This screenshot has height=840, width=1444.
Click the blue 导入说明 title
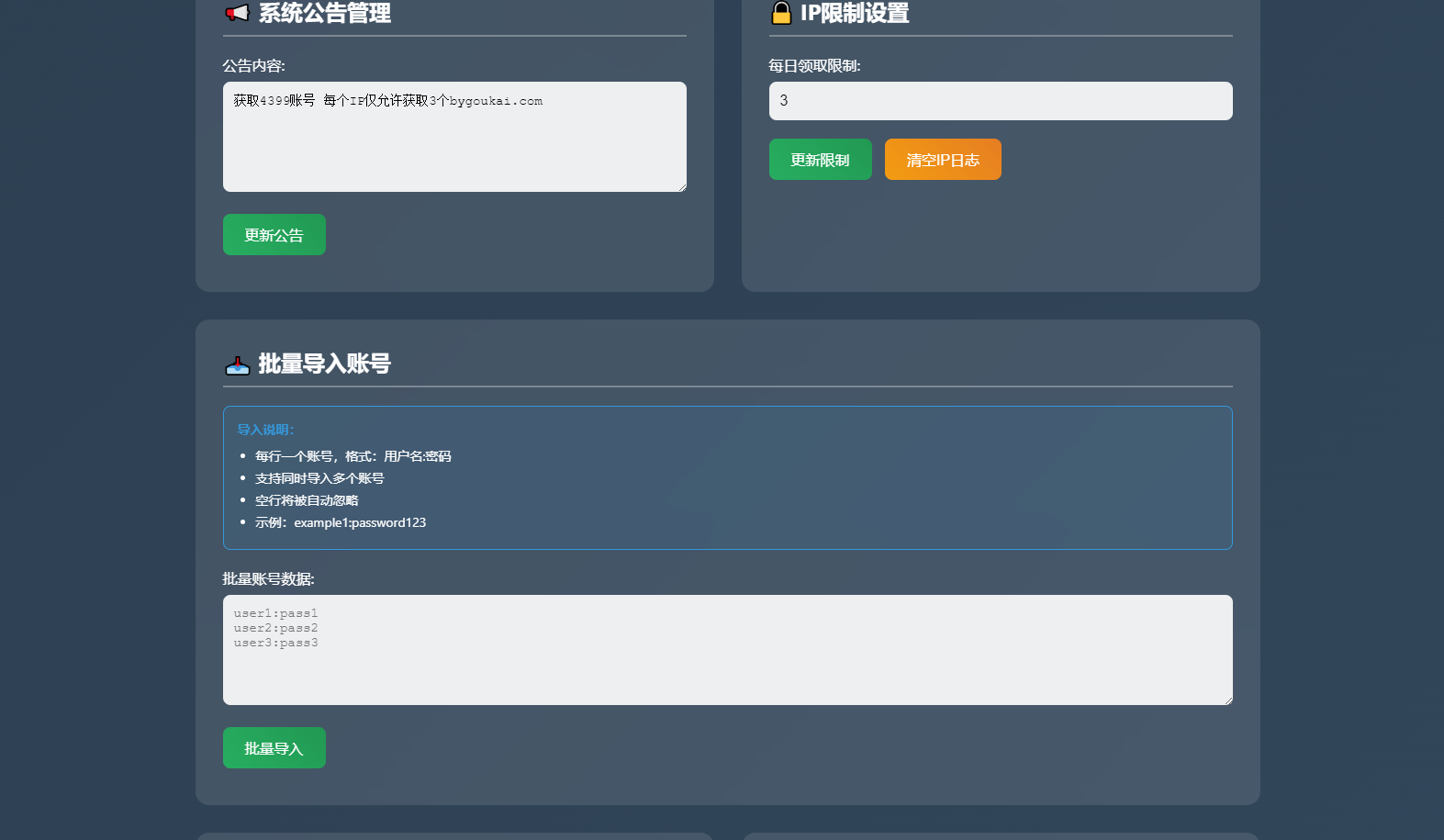point(265,430)
